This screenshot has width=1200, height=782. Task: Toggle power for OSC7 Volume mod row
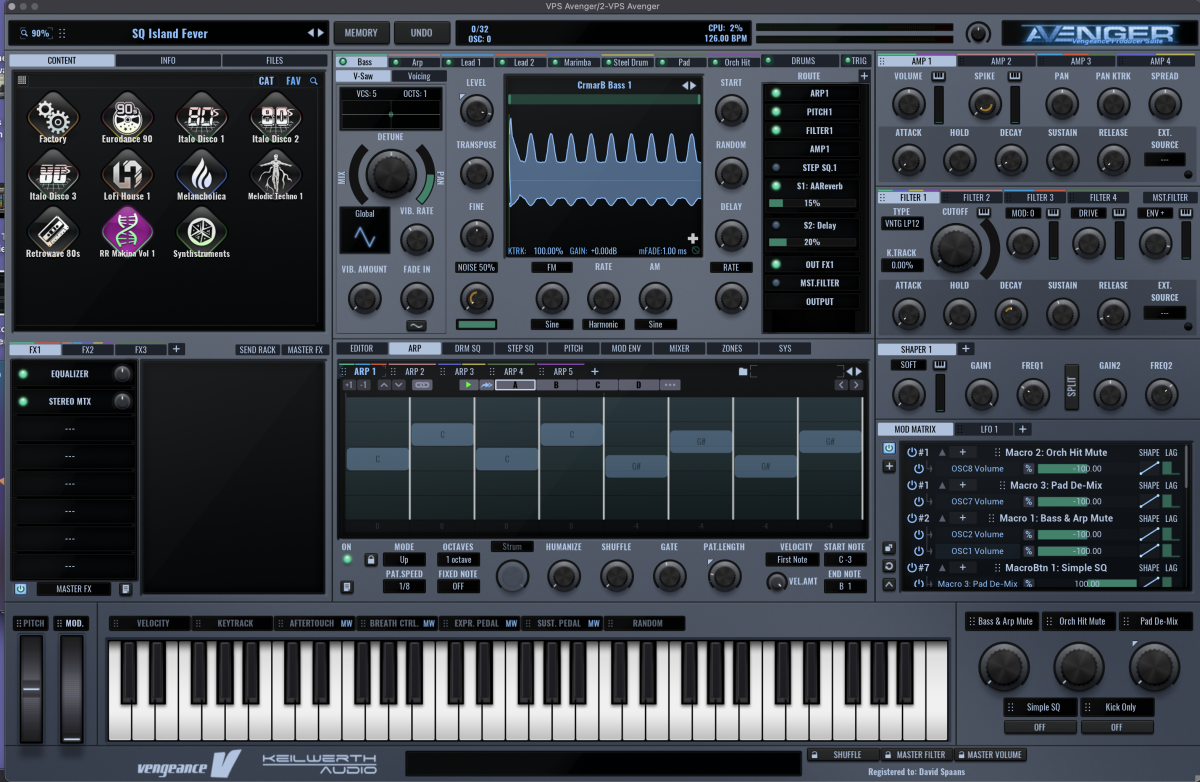tap(919, 501)
